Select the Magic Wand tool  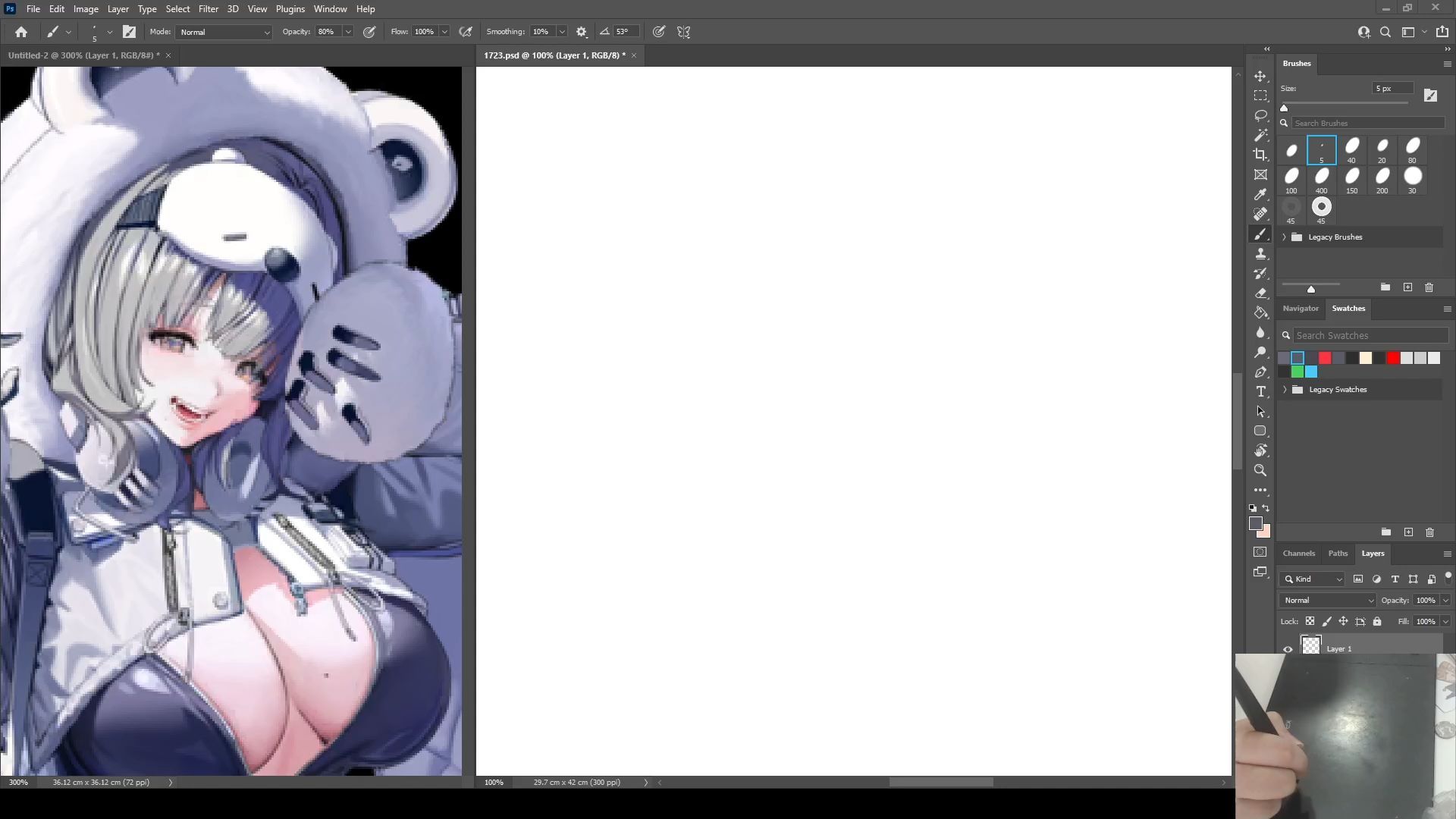tap(1260, 135)
